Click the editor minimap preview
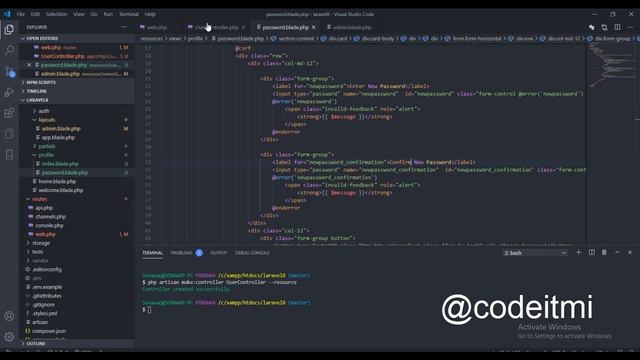This screenshot has height=360, width=640. pos(610,65)
